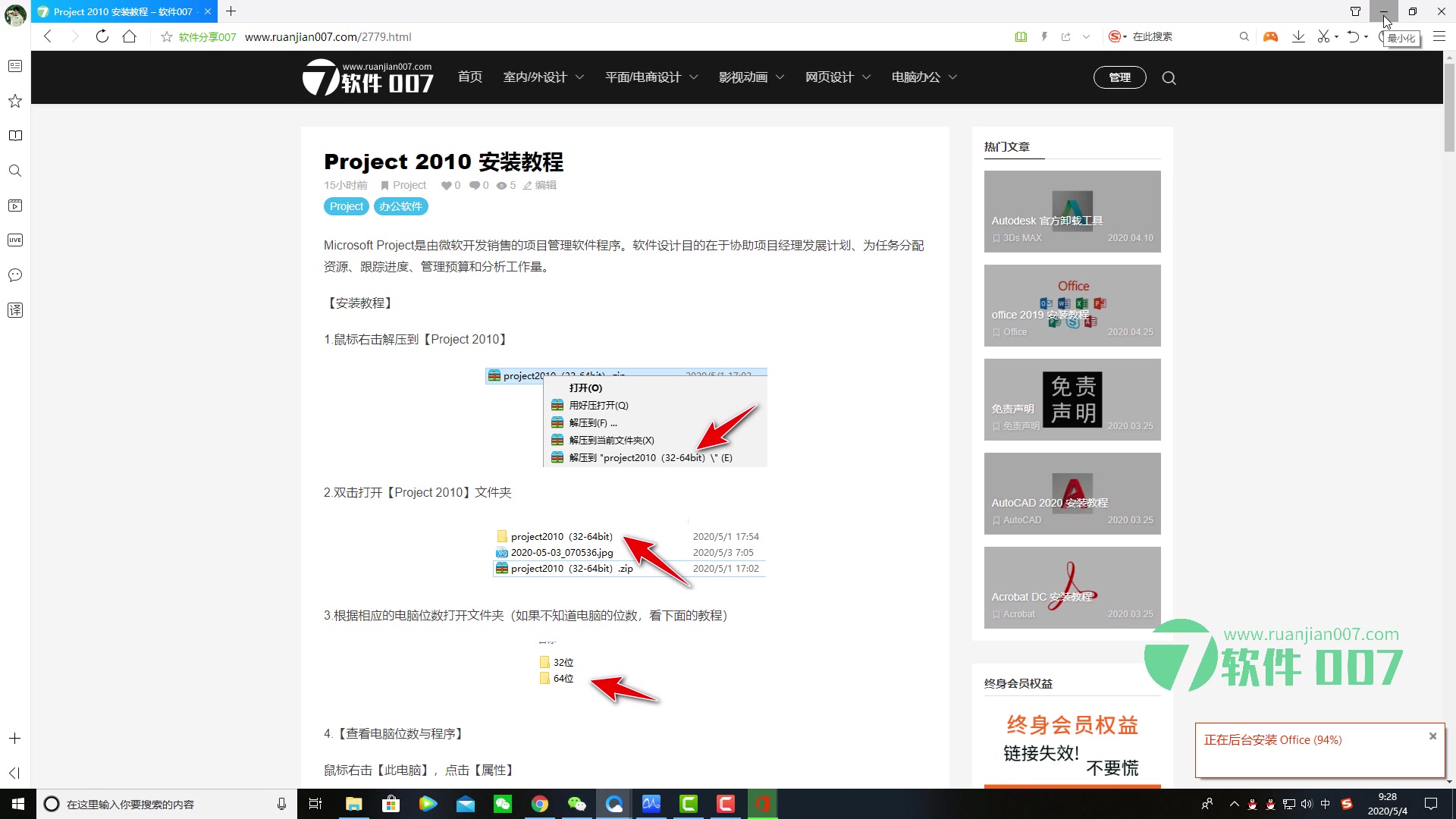The height and width of the screenshot is (819, 1456).
Task: Open the game controller icon in toolbar
Action: click(1270, 36)
